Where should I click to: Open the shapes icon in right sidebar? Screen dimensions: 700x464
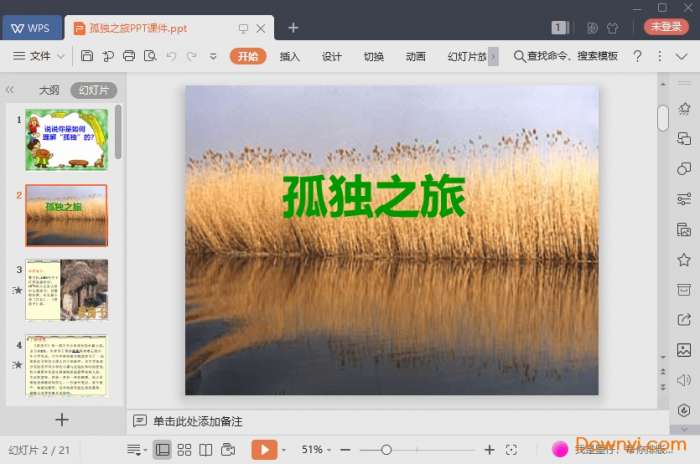(x=684, y=168)
